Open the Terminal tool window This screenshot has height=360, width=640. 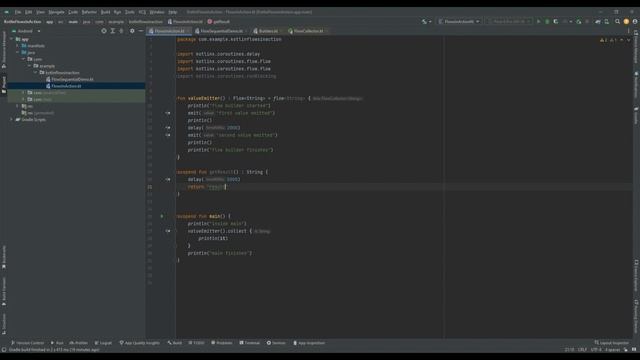pos(249,343)
